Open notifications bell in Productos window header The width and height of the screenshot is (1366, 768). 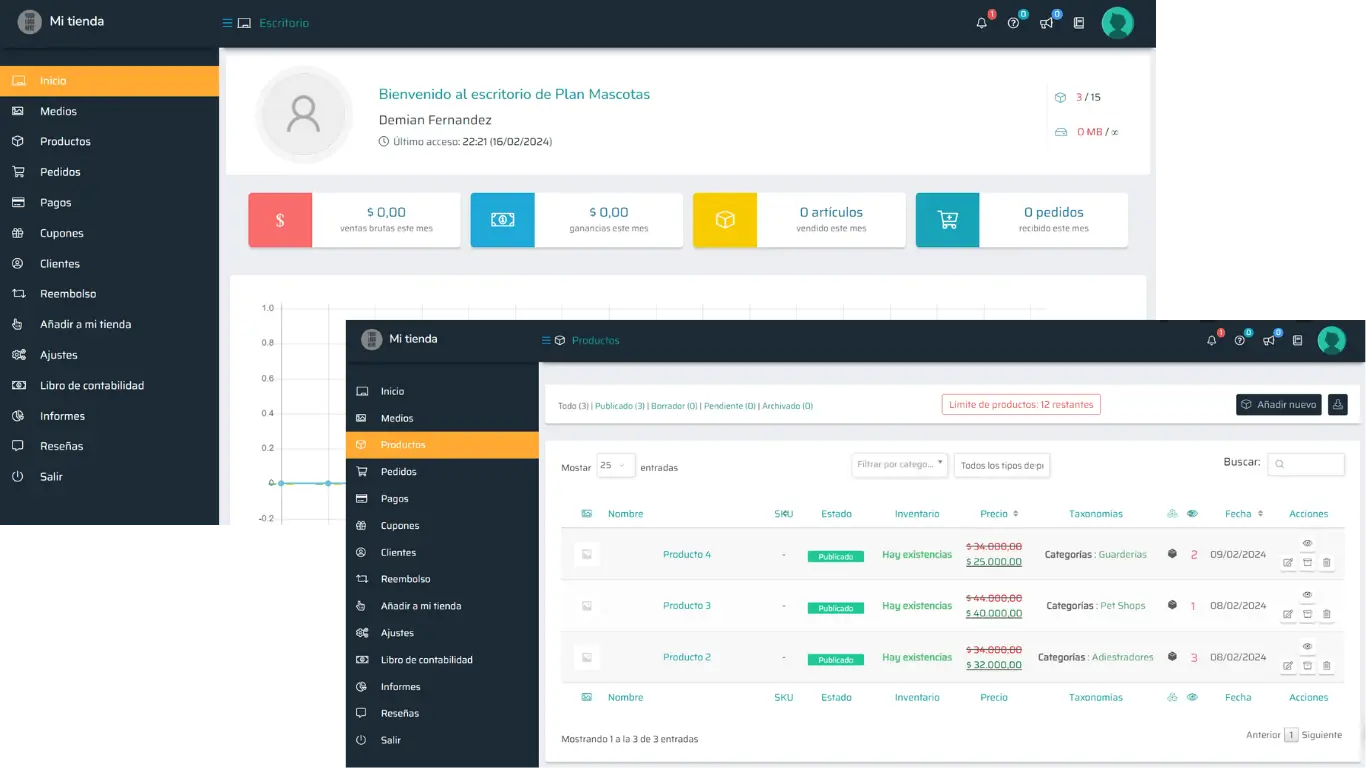click(x=1212, y=340)
